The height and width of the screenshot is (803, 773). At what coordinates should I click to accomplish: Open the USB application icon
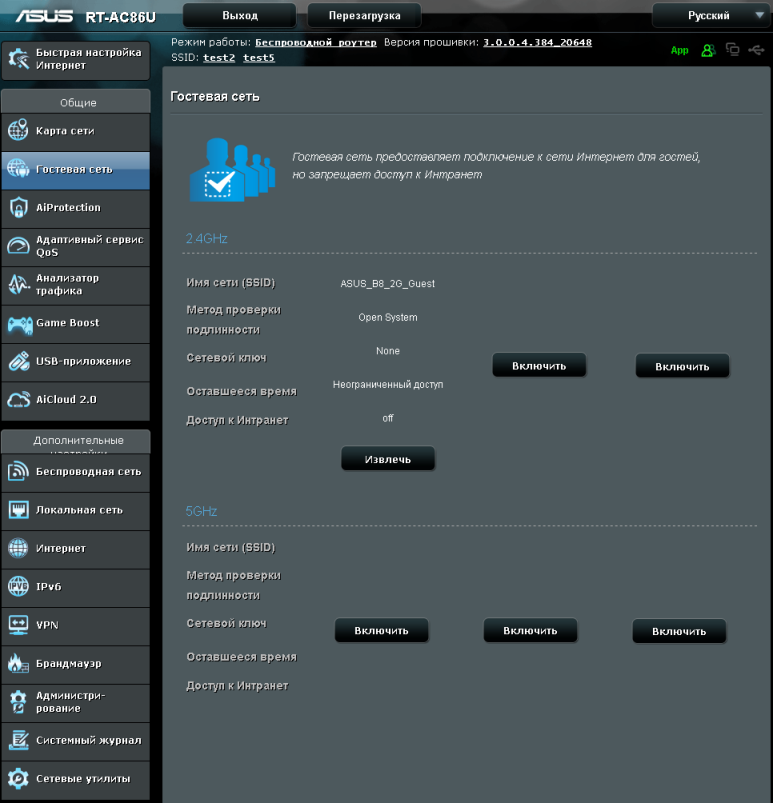click(18, 361)
